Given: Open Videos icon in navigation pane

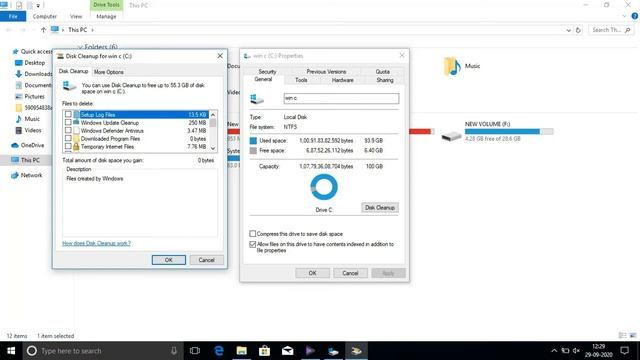Looking at the screenshot, I should click(x=18, y=131).
